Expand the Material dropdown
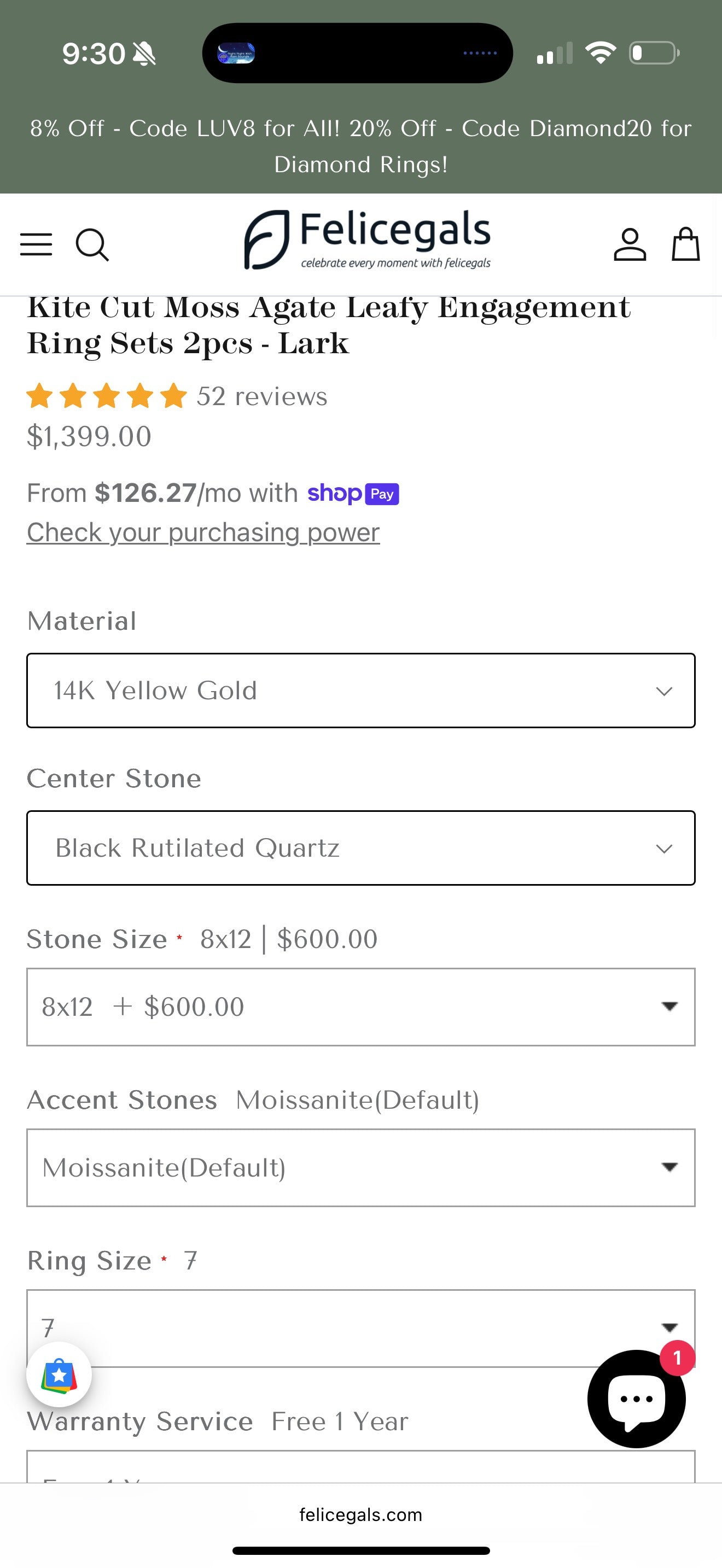This screenshot has height=1568, width=722. tap(360, 691)
